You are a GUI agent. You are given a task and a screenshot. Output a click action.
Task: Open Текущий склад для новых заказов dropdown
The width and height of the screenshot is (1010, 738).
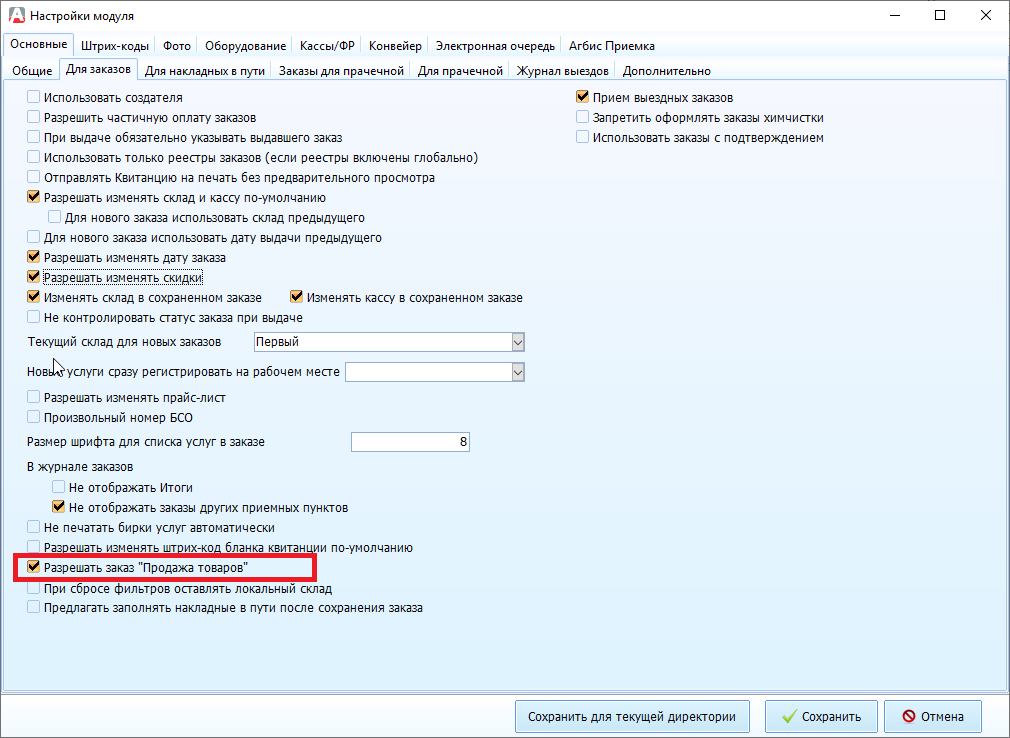(x=518, y=342)
